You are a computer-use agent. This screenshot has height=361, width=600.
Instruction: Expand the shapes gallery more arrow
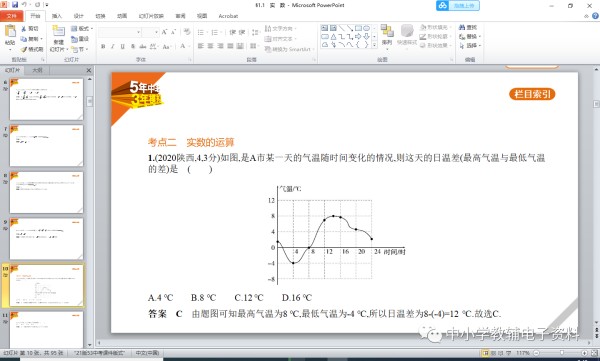pos(374,45)
